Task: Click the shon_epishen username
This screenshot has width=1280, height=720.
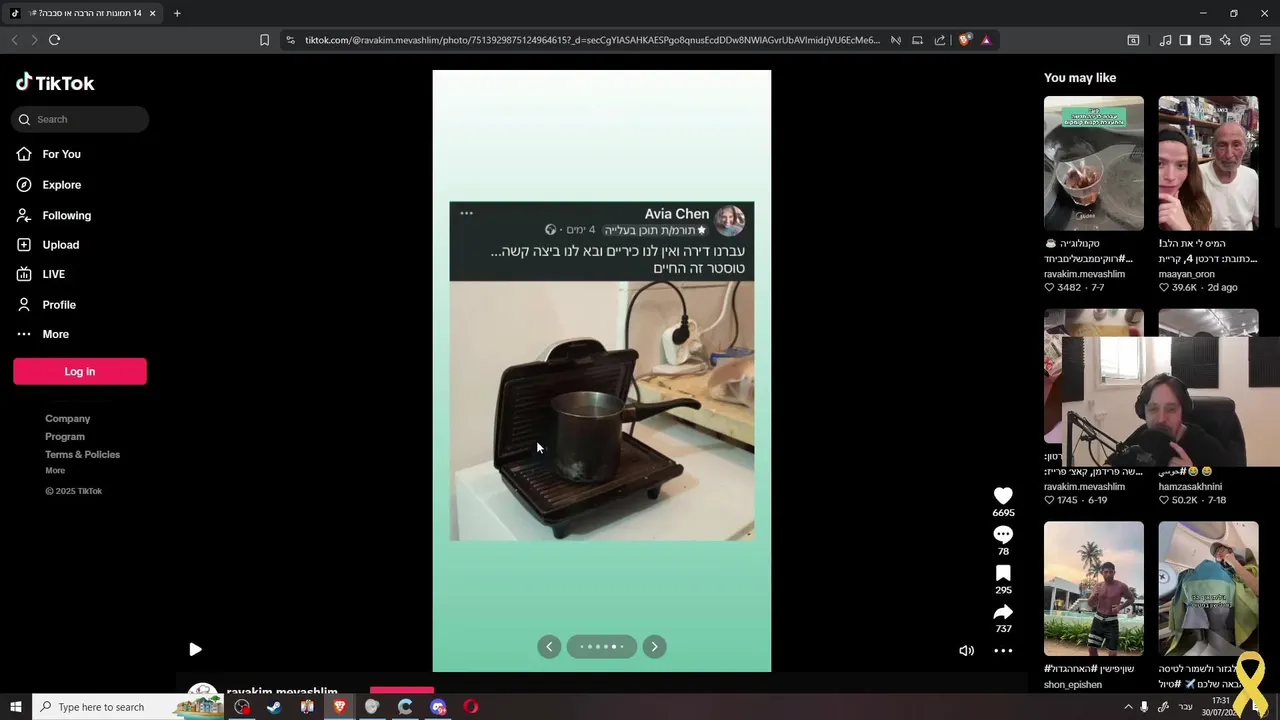Action: [x=1073, y=685]
